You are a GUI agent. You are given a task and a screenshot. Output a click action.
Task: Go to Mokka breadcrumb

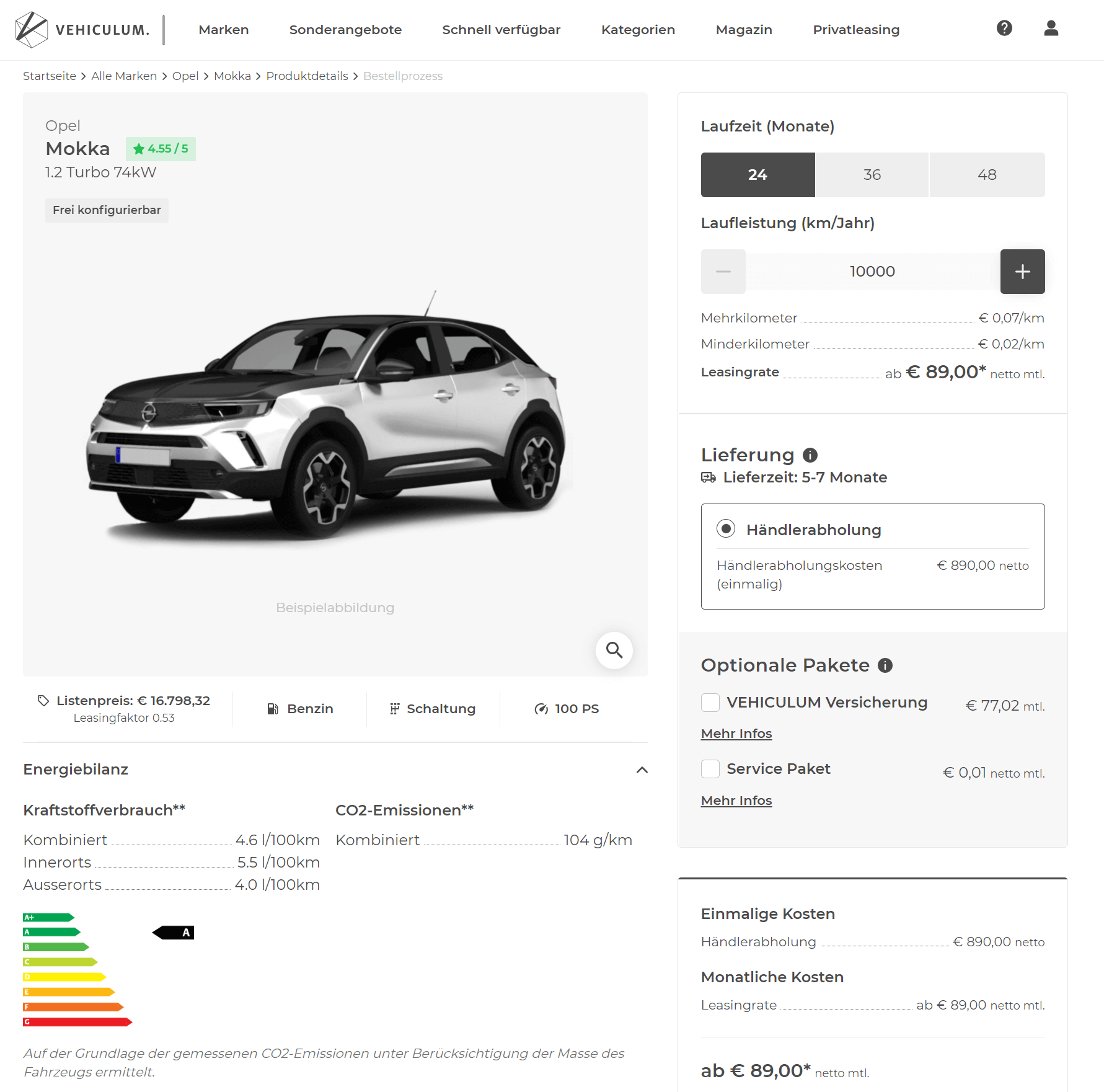(x=232, y=76)
